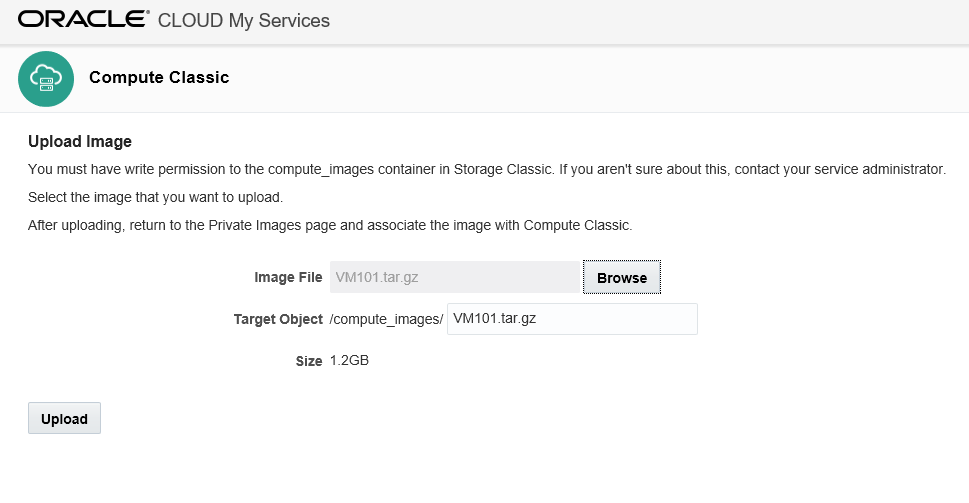The image size is (969, 503).
Task: Click the Compute Classic cloud server icon
Action: click(46, 79)
